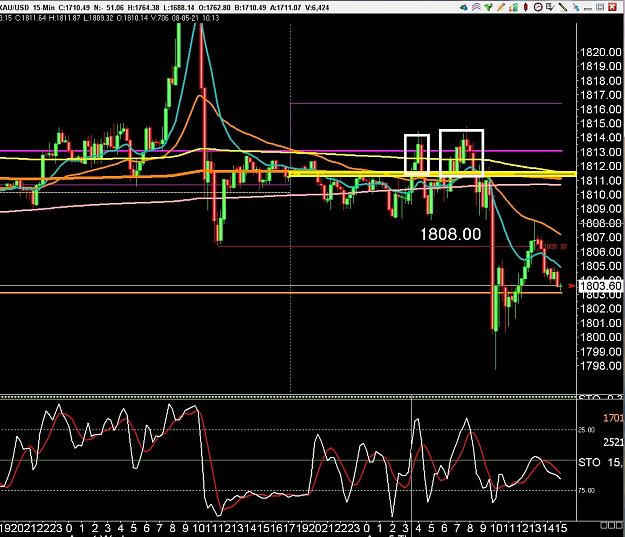The height and width of the screenshot is (537, 625).
Task: Open the bar chart style icon
Action: click(x=513, y=7)
